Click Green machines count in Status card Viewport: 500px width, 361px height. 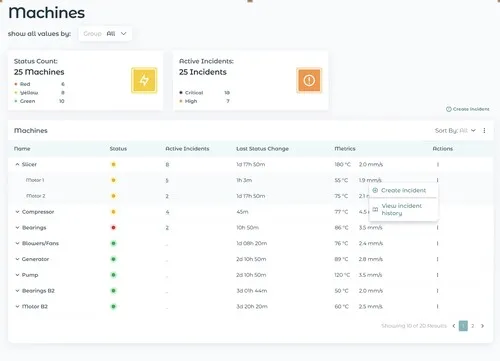pyautogui.click(x=62, y=101)
